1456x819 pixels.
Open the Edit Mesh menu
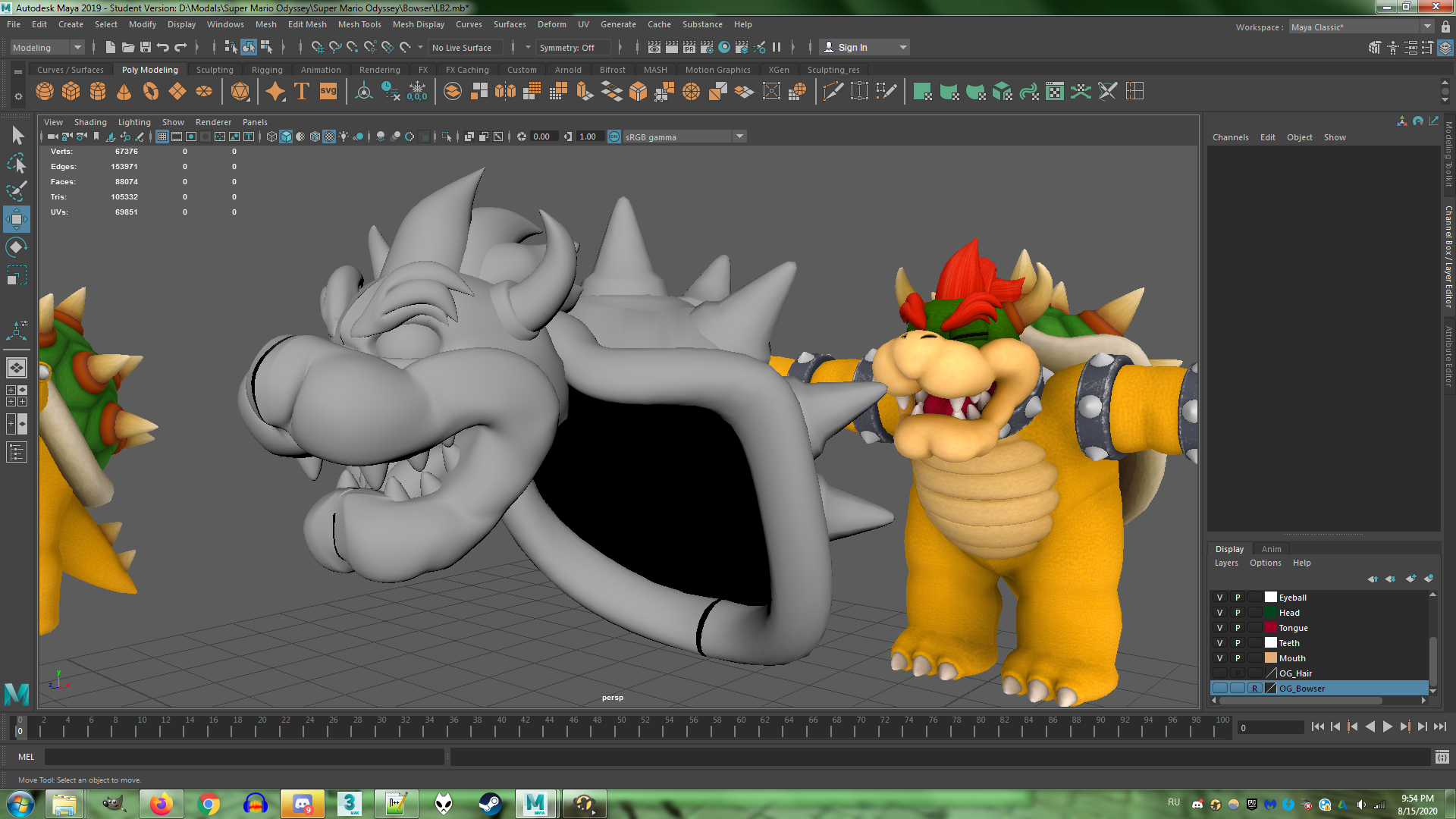tap(307, 24)
